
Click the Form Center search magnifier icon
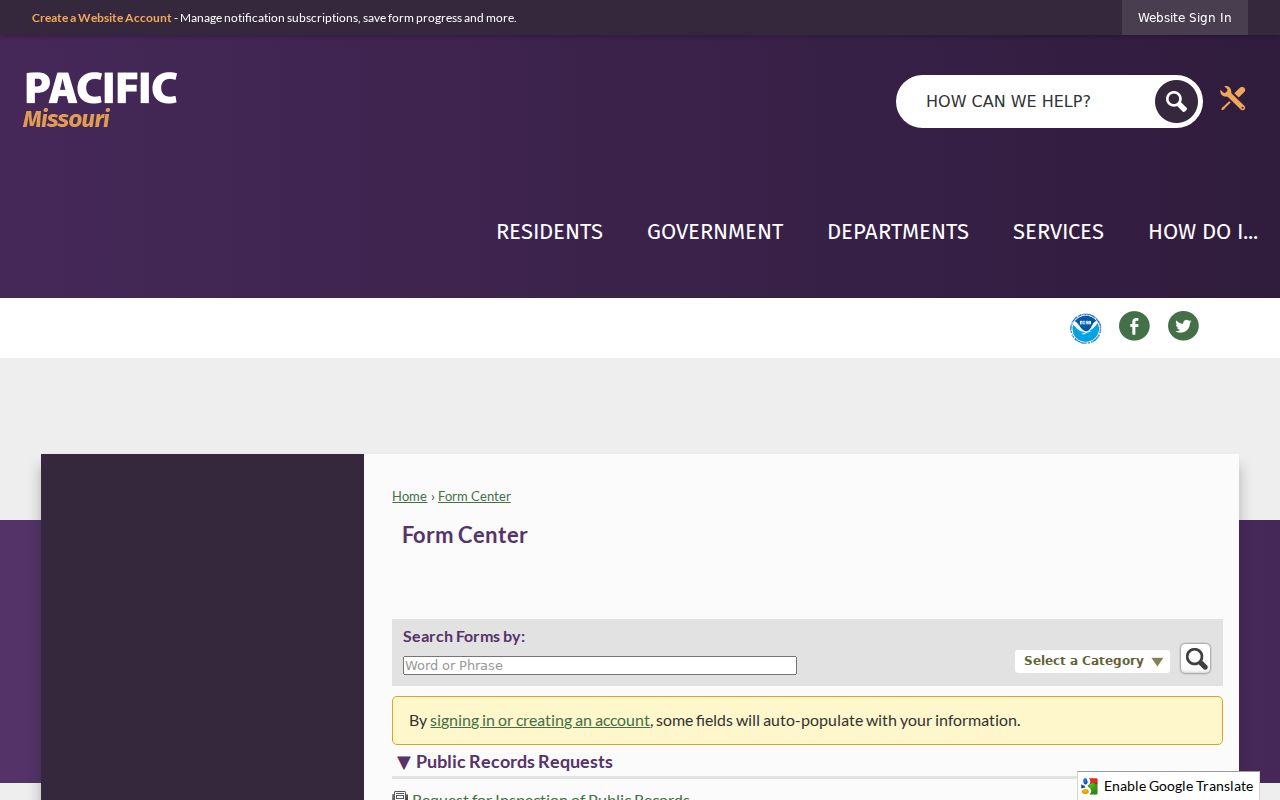[1195, 658]
